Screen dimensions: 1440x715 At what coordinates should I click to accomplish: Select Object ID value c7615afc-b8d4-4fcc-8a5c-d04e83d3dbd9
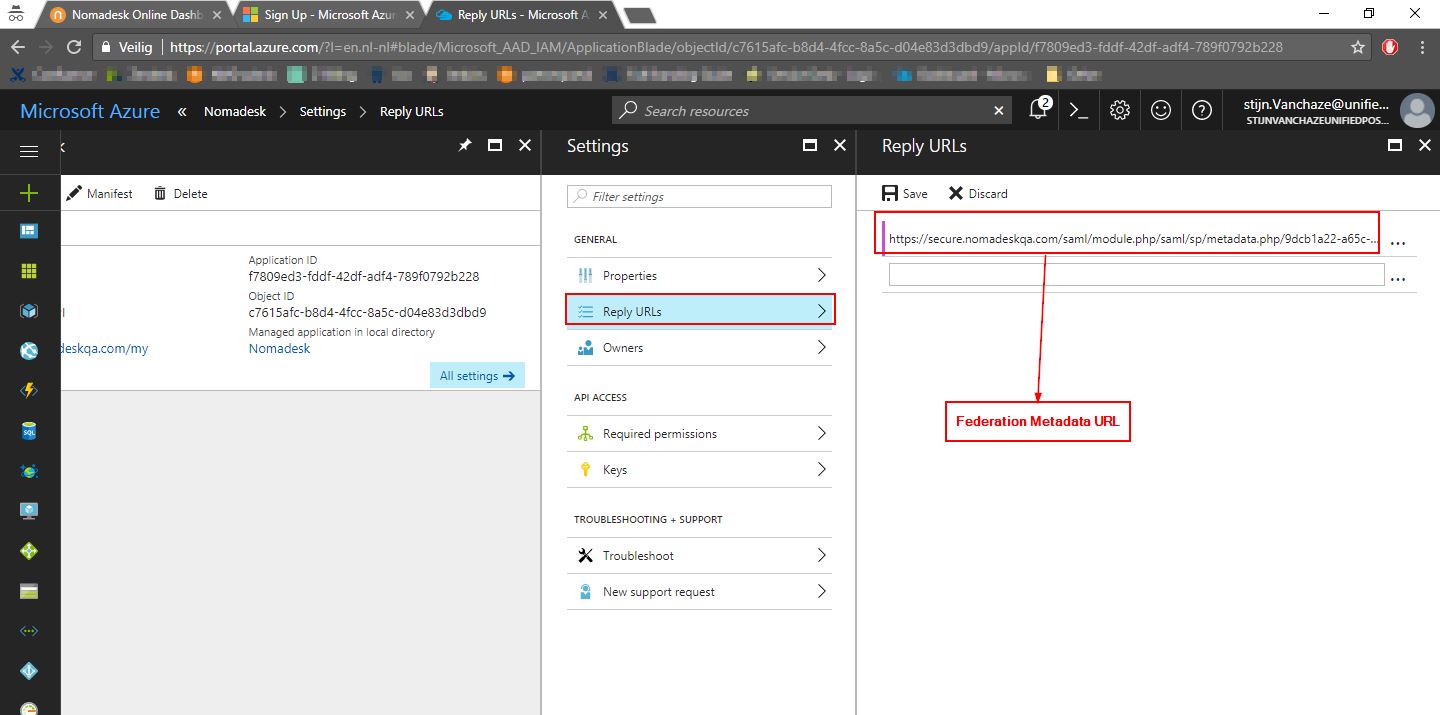368,312
